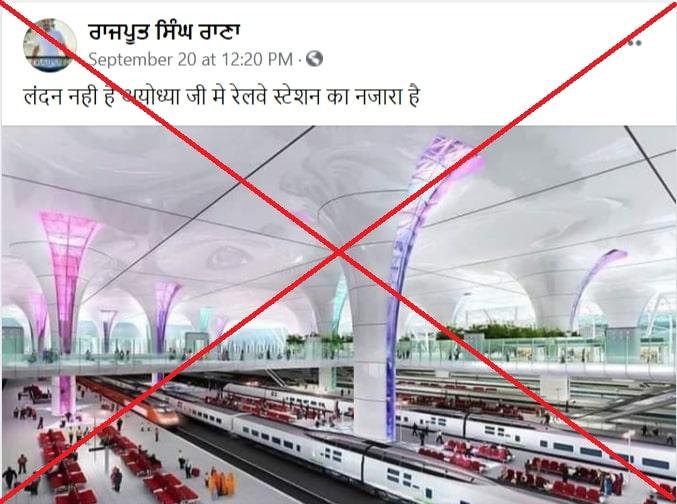Click the center of the red cross overlay
The width and height of the screenshot is (677, 504).
point(338,252)
